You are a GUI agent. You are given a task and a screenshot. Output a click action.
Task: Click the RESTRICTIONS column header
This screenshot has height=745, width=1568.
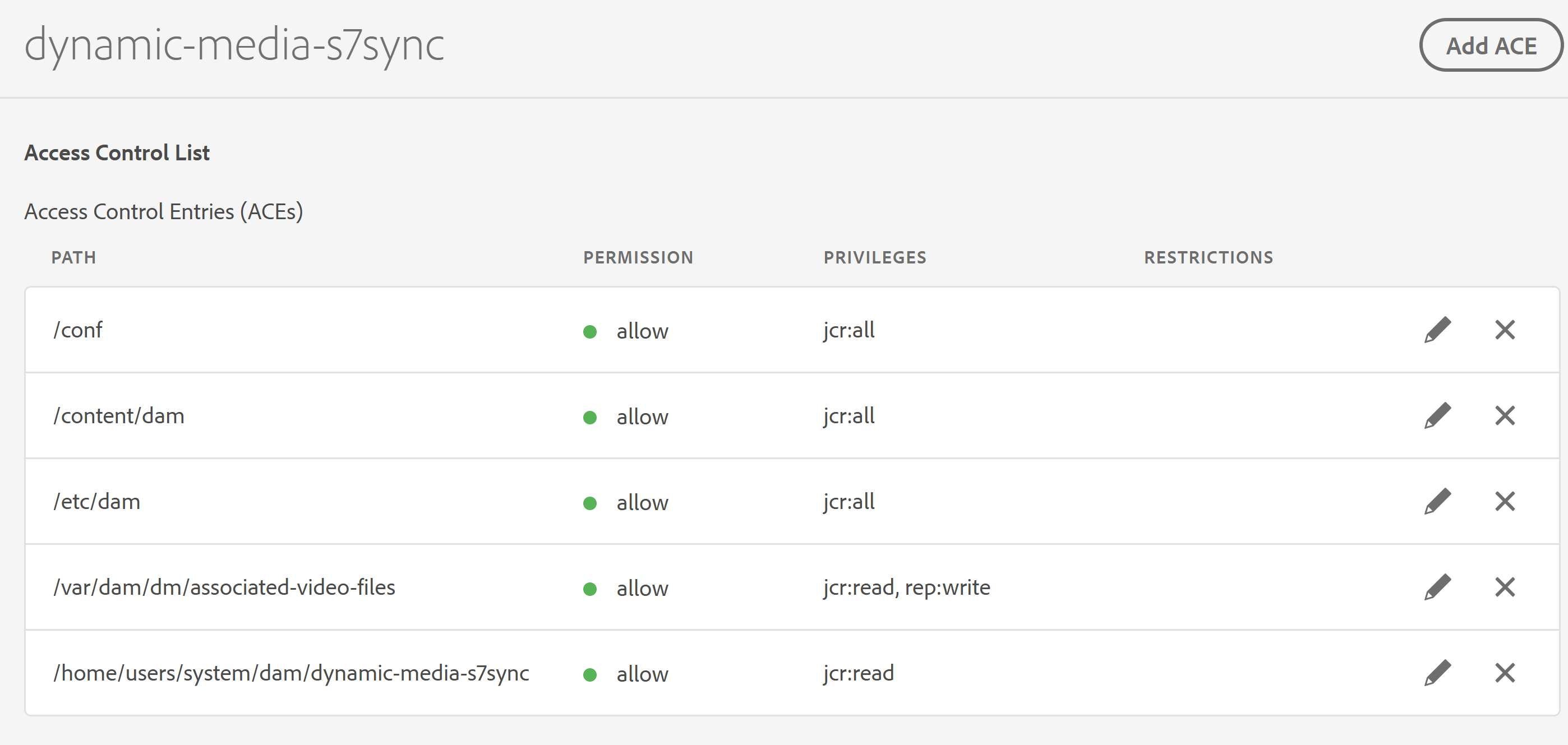click(1209, 257)
